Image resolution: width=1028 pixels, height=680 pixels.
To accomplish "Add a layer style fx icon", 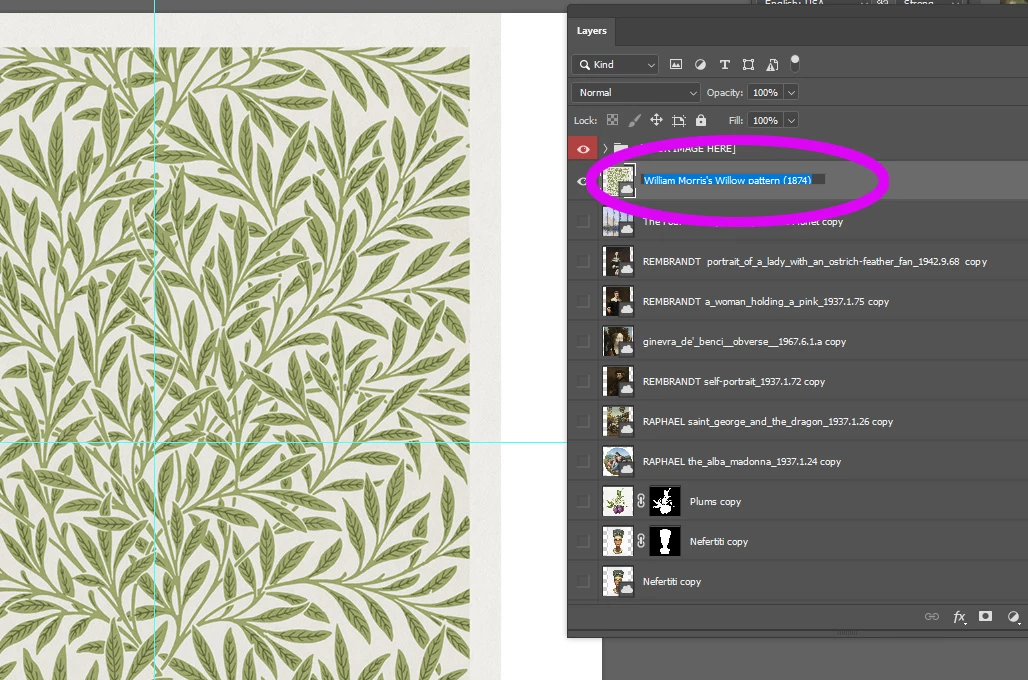I will point(959,616).
